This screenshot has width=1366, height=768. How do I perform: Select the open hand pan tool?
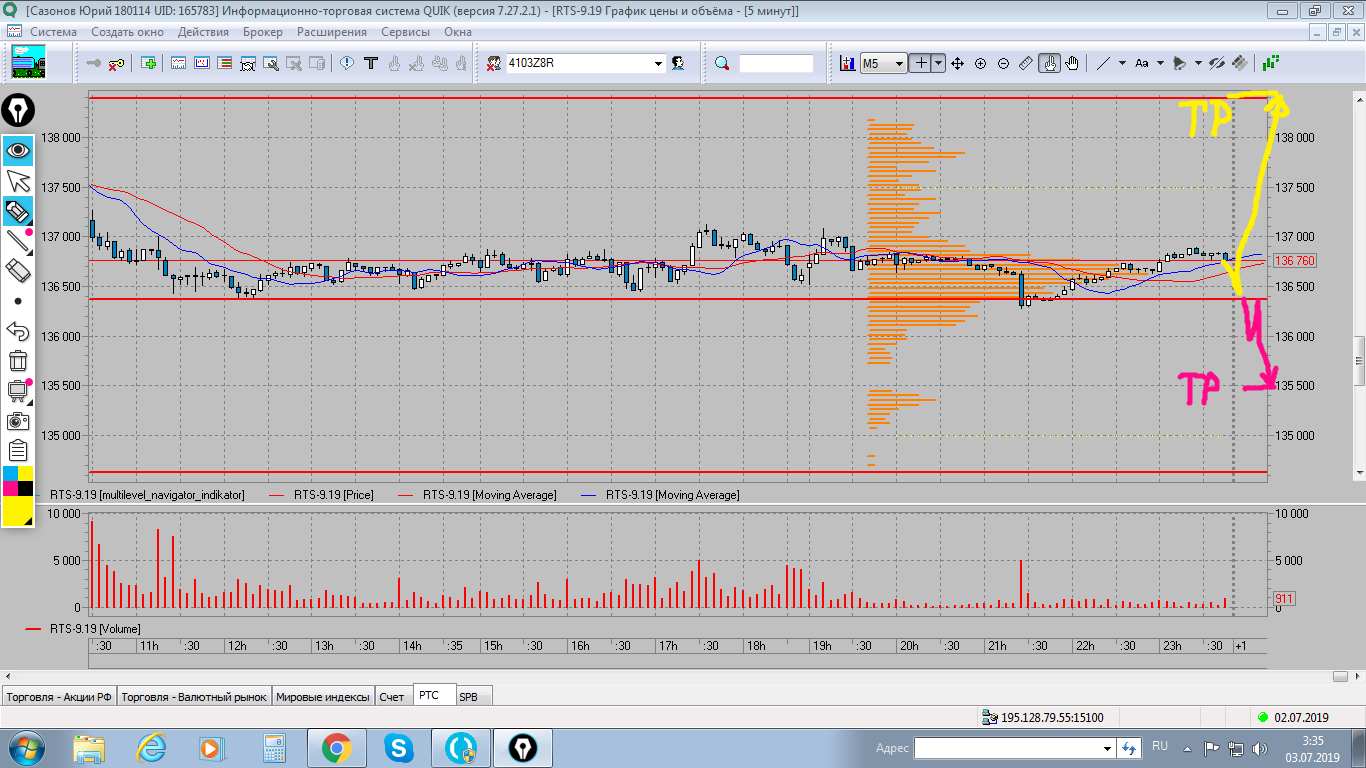click(1072, 63)
